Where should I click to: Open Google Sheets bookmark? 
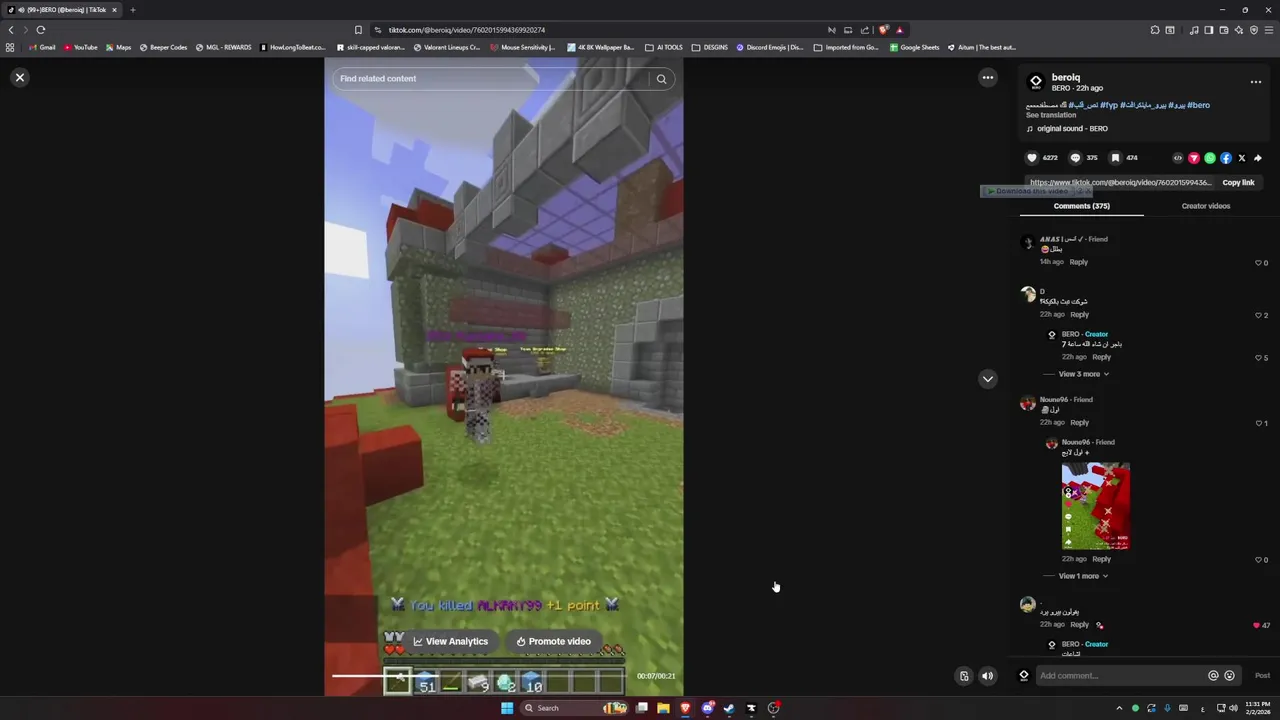tap(915, 47)
